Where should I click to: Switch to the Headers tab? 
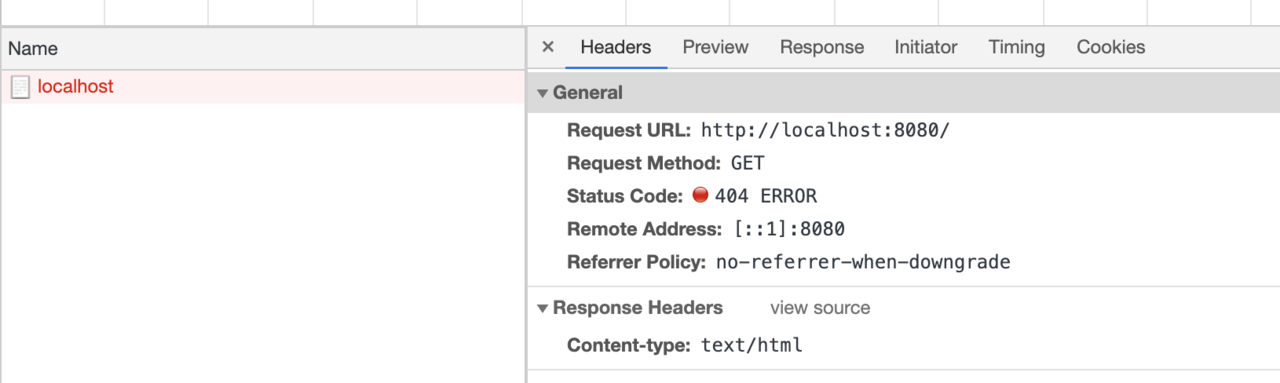(x=616, y=47)
